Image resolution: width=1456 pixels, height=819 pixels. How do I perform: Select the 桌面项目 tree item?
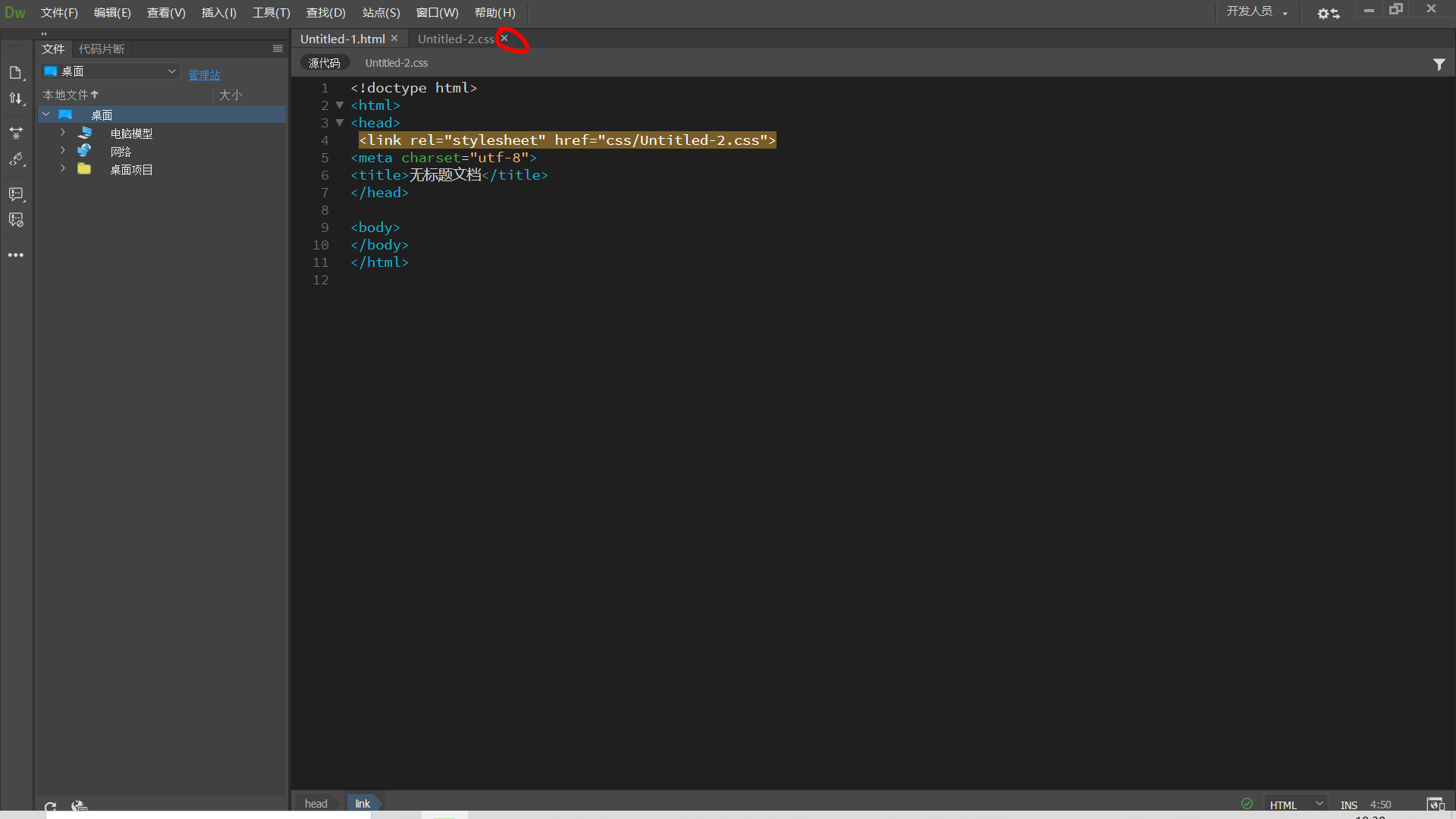coord(131,170)
